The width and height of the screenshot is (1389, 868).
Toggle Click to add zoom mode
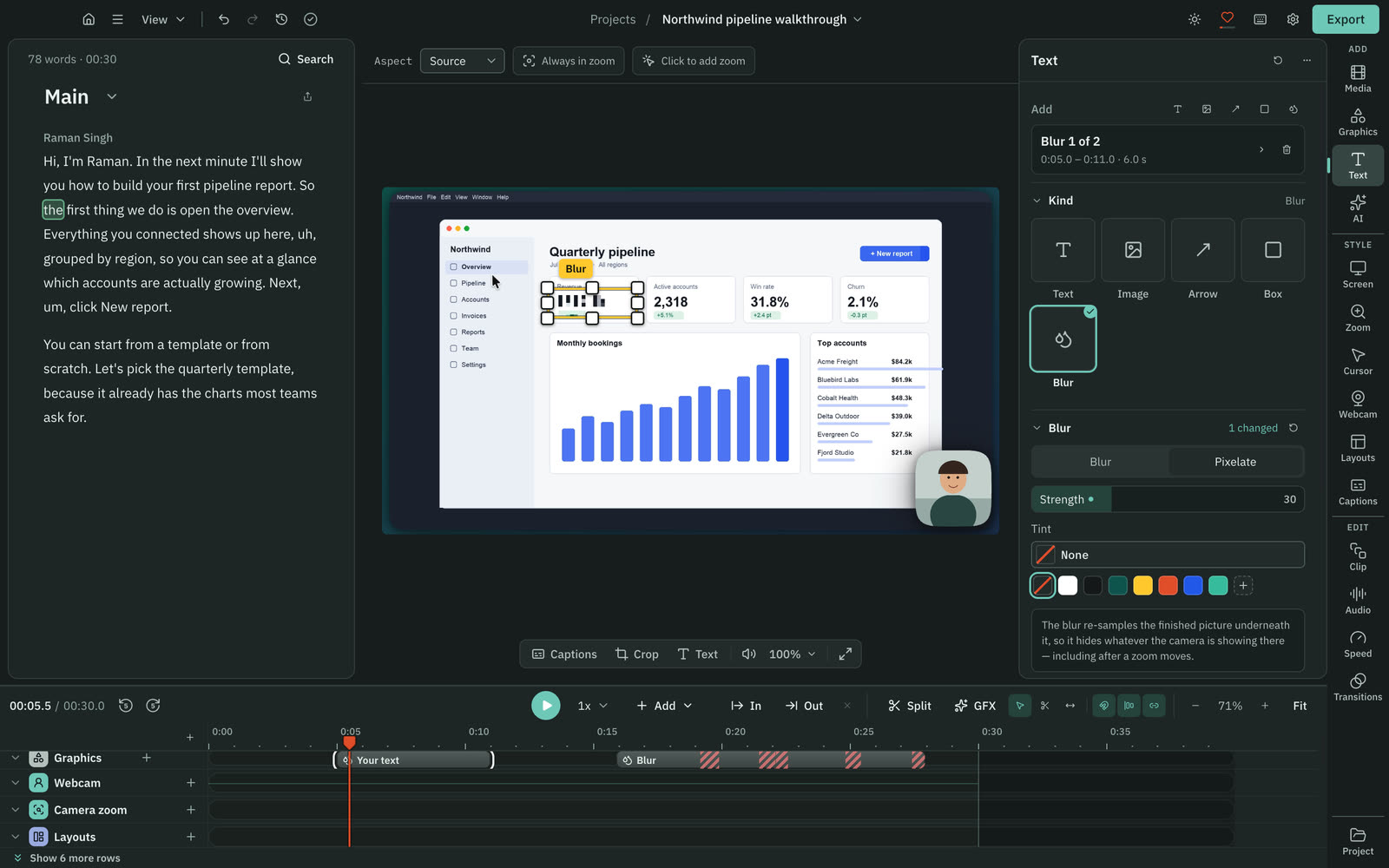694,61
